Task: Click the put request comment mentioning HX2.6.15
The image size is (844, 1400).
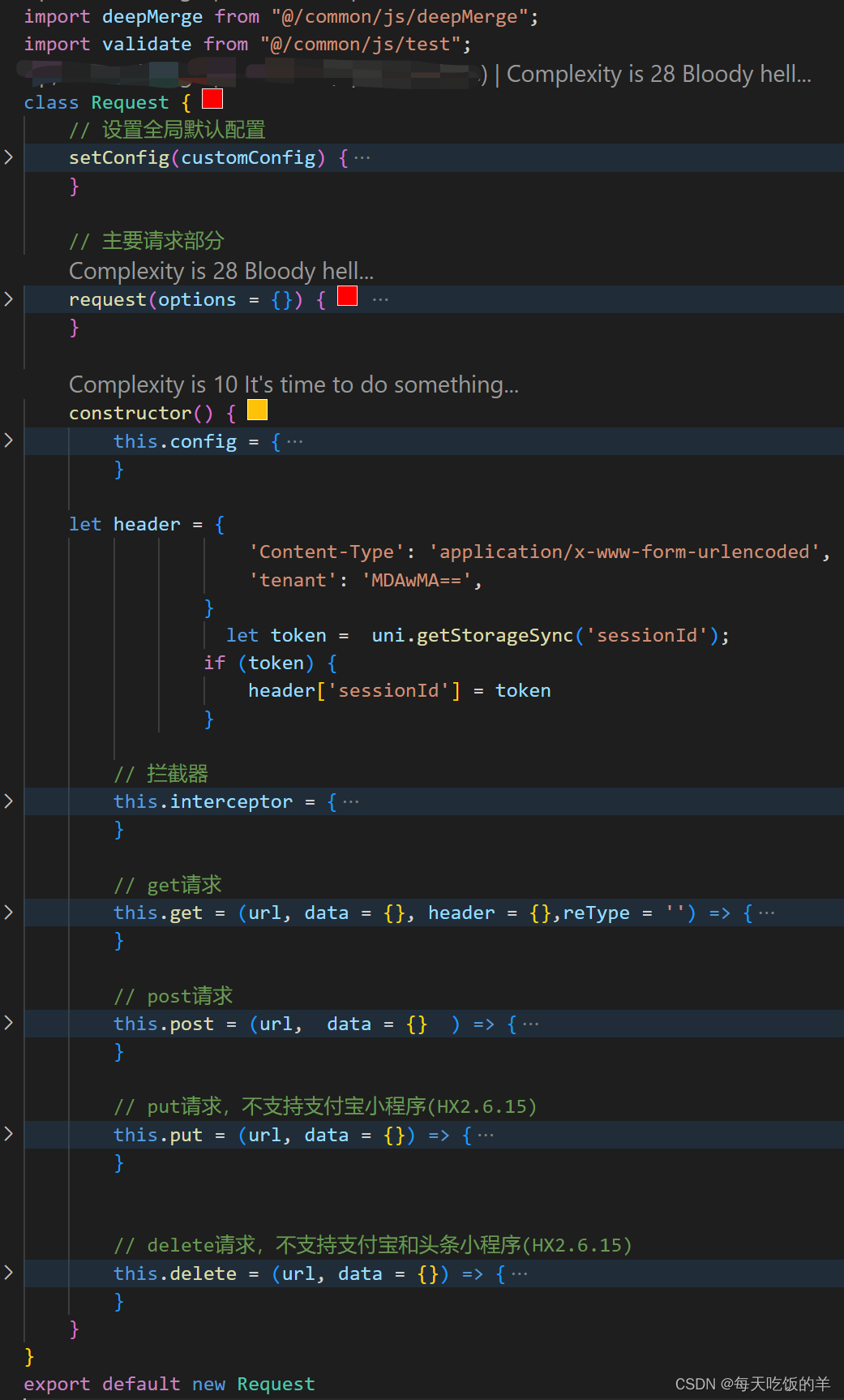Action: tap(325, 1106)
